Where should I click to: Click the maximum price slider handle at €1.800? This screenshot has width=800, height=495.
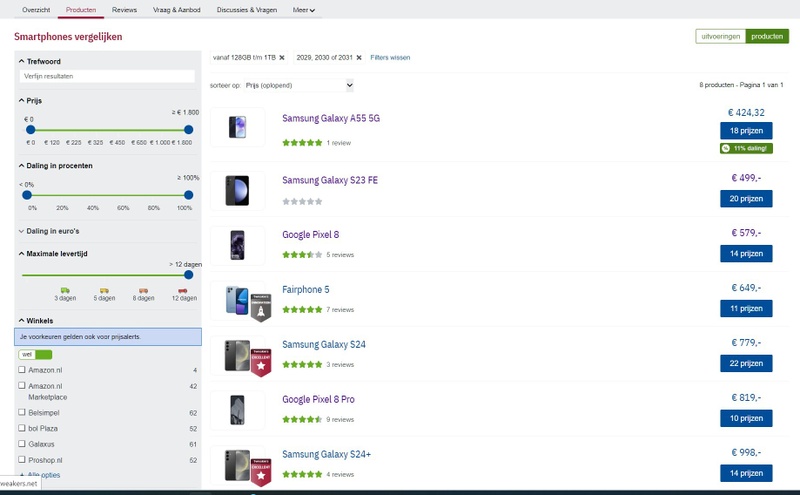coord(188,130)
